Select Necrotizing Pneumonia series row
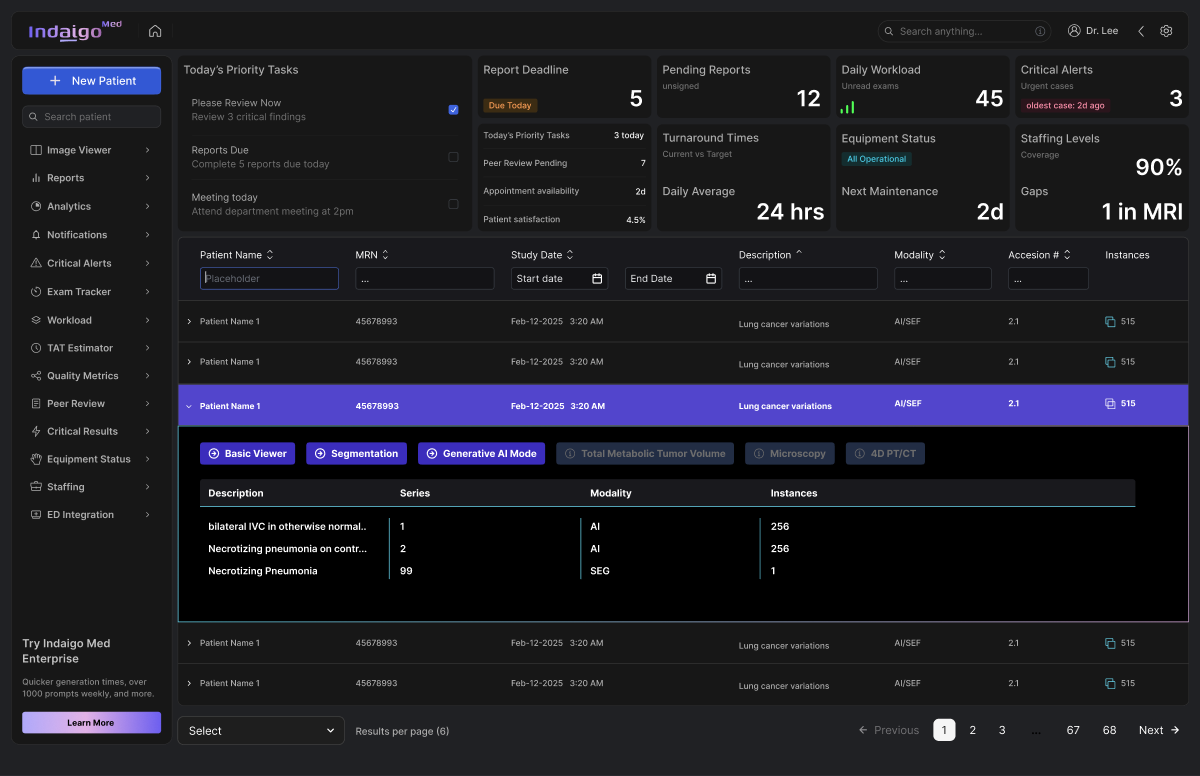The height and width of the screenshot is (776, 1200). coord(667,571)
